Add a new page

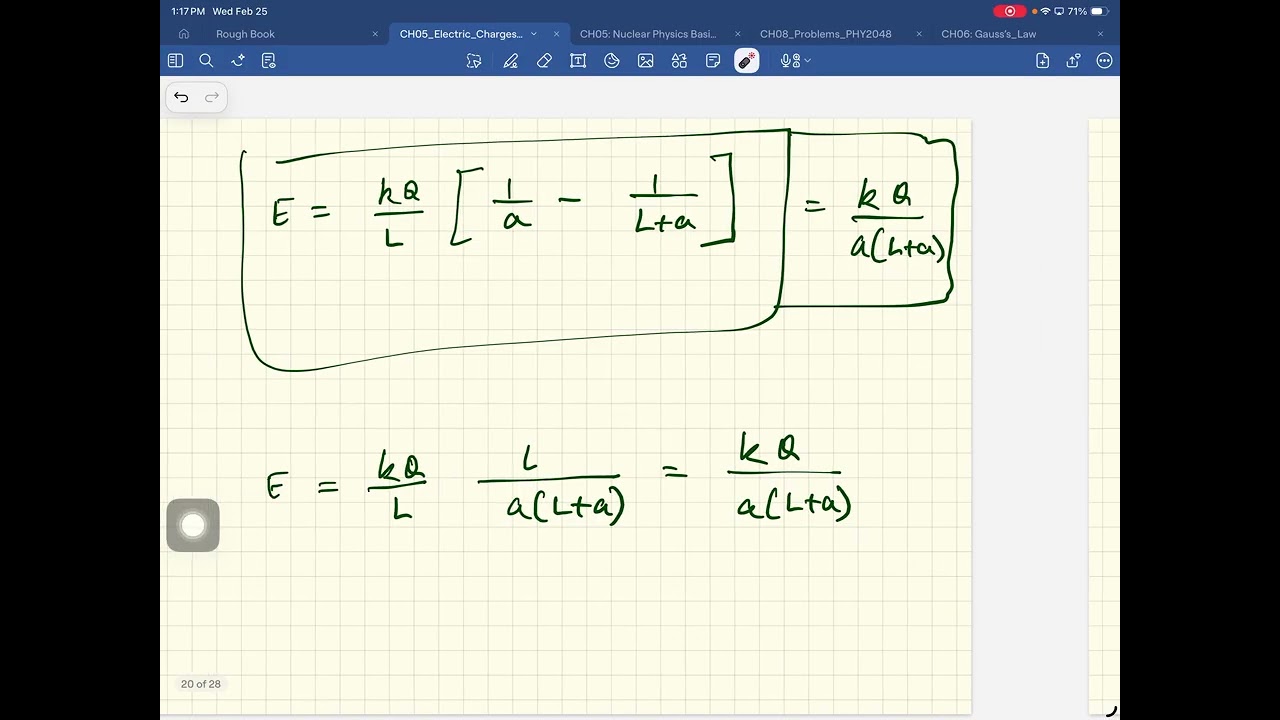[1042, 61]
